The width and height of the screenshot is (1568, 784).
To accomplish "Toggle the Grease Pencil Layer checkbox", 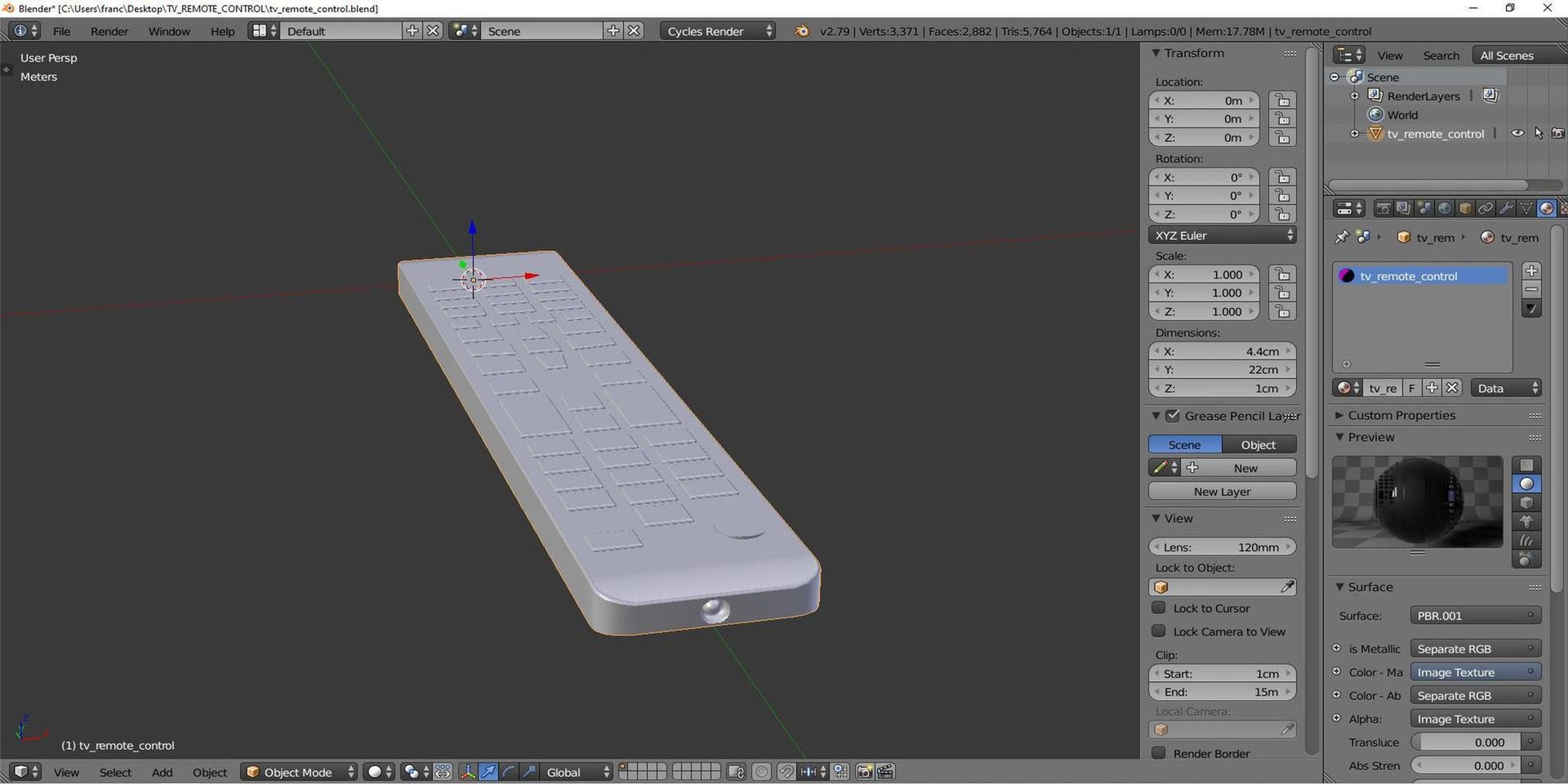I will pos(1173,416).
